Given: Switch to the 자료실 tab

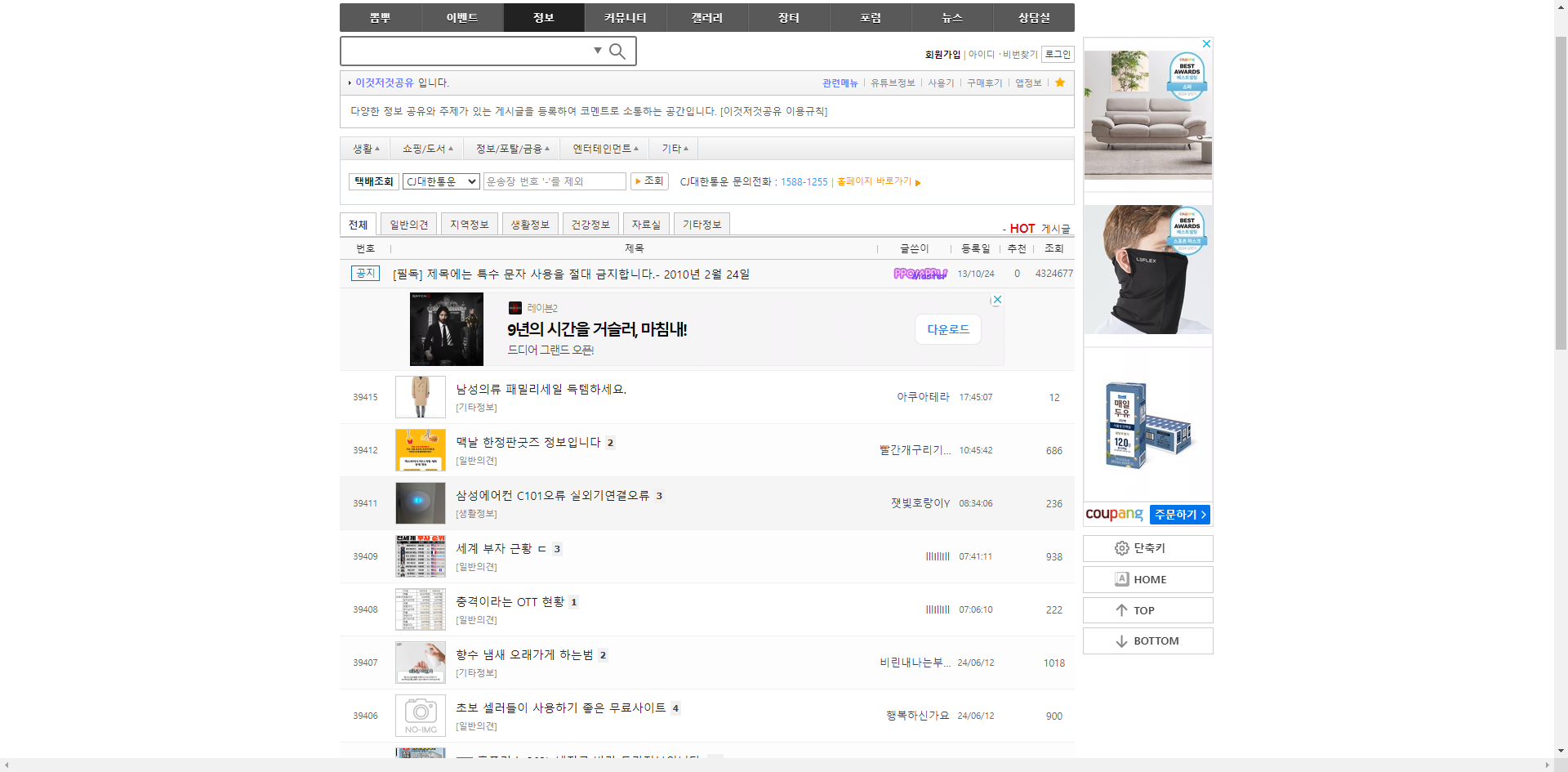Looking at the screenshot, I should 646,223.
